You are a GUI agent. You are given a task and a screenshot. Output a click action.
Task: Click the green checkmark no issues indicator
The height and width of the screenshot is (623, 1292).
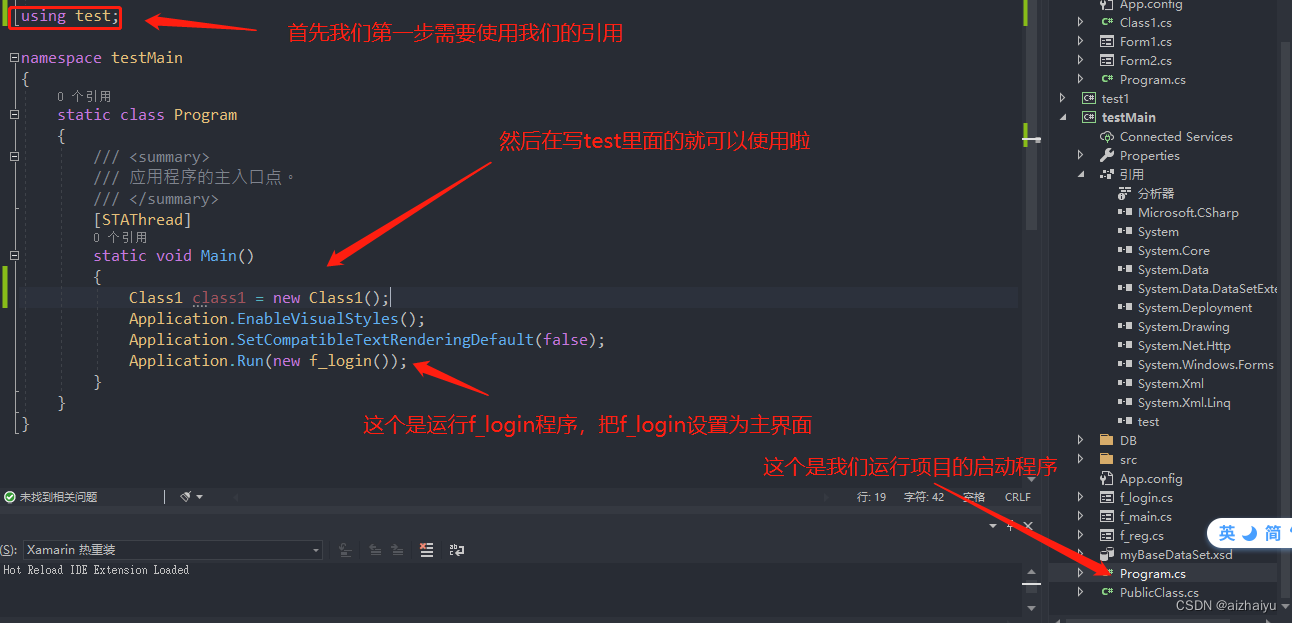coord(10,497)
